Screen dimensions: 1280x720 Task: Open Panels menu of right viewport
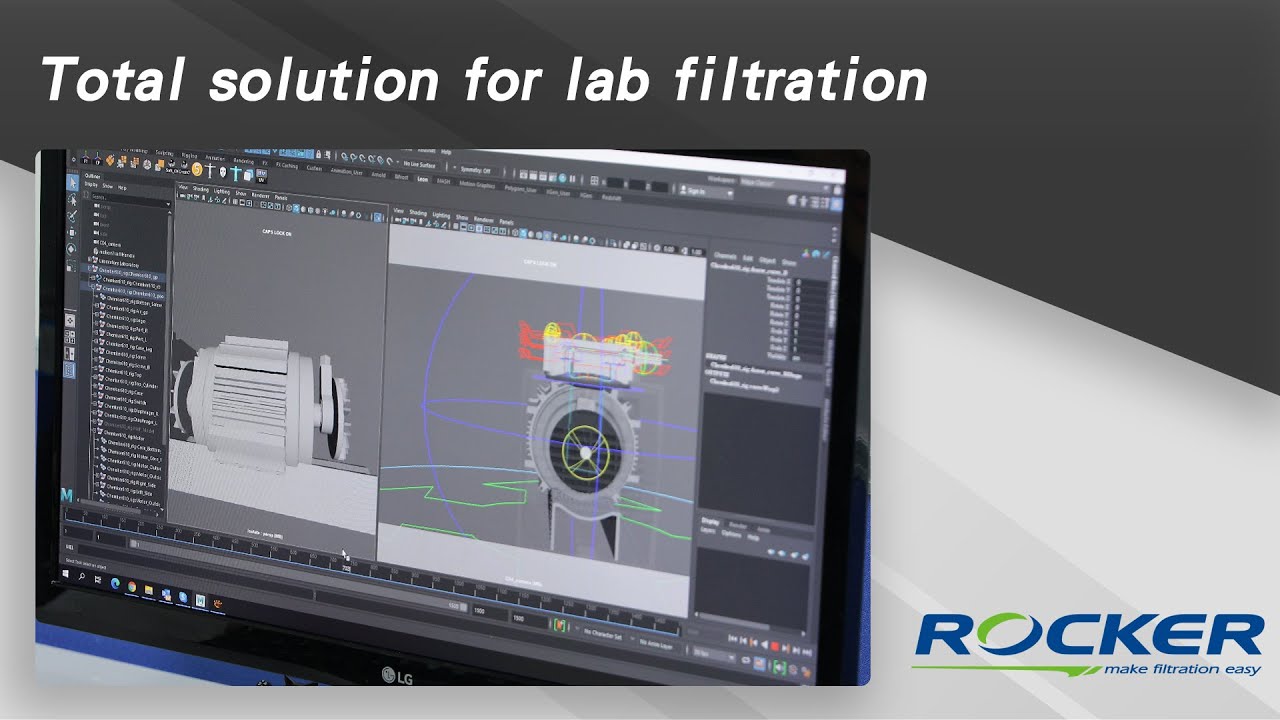(507, 222)
